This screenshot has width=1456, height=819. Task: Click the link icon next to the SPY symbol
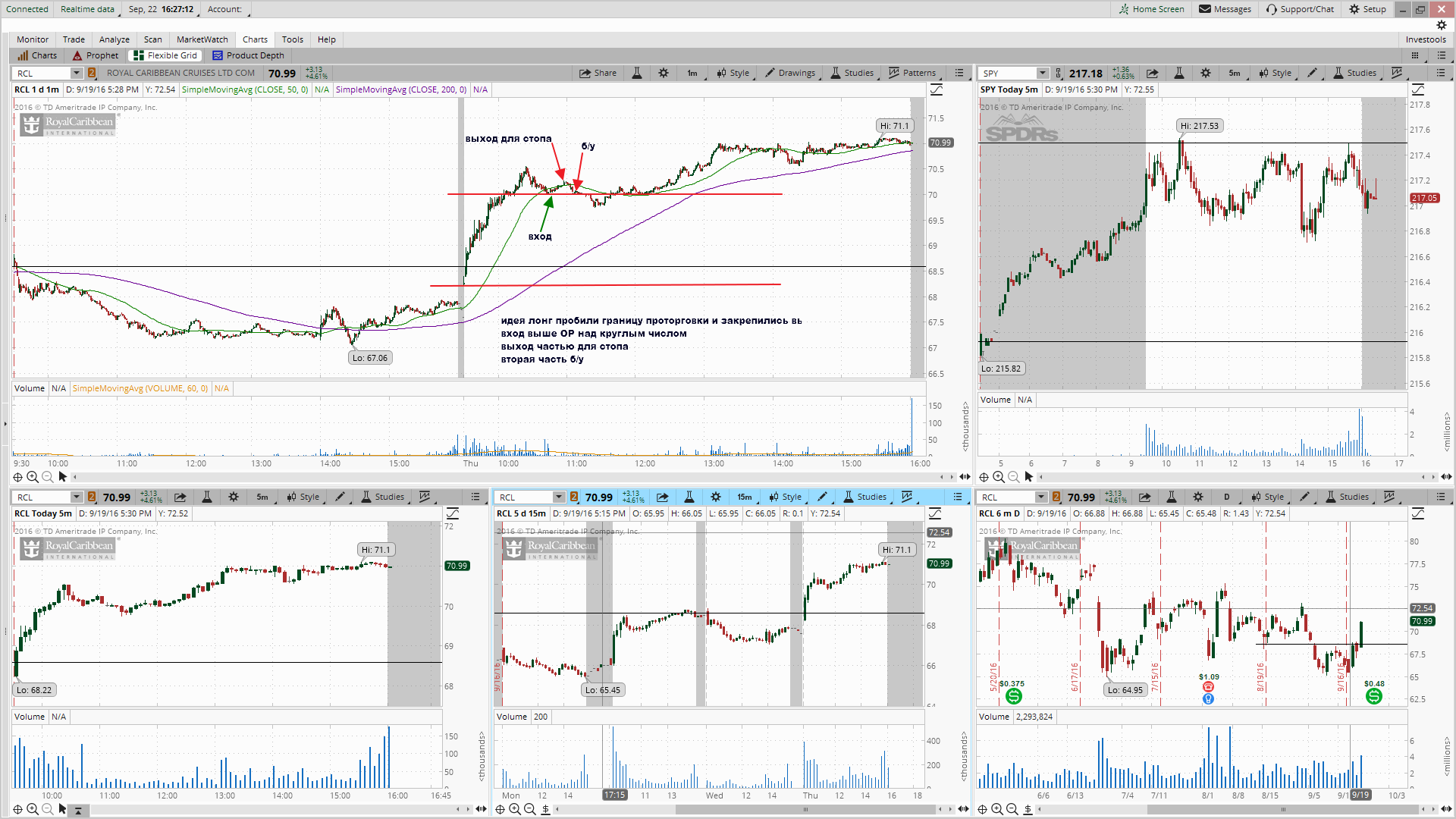point(1059,74)
